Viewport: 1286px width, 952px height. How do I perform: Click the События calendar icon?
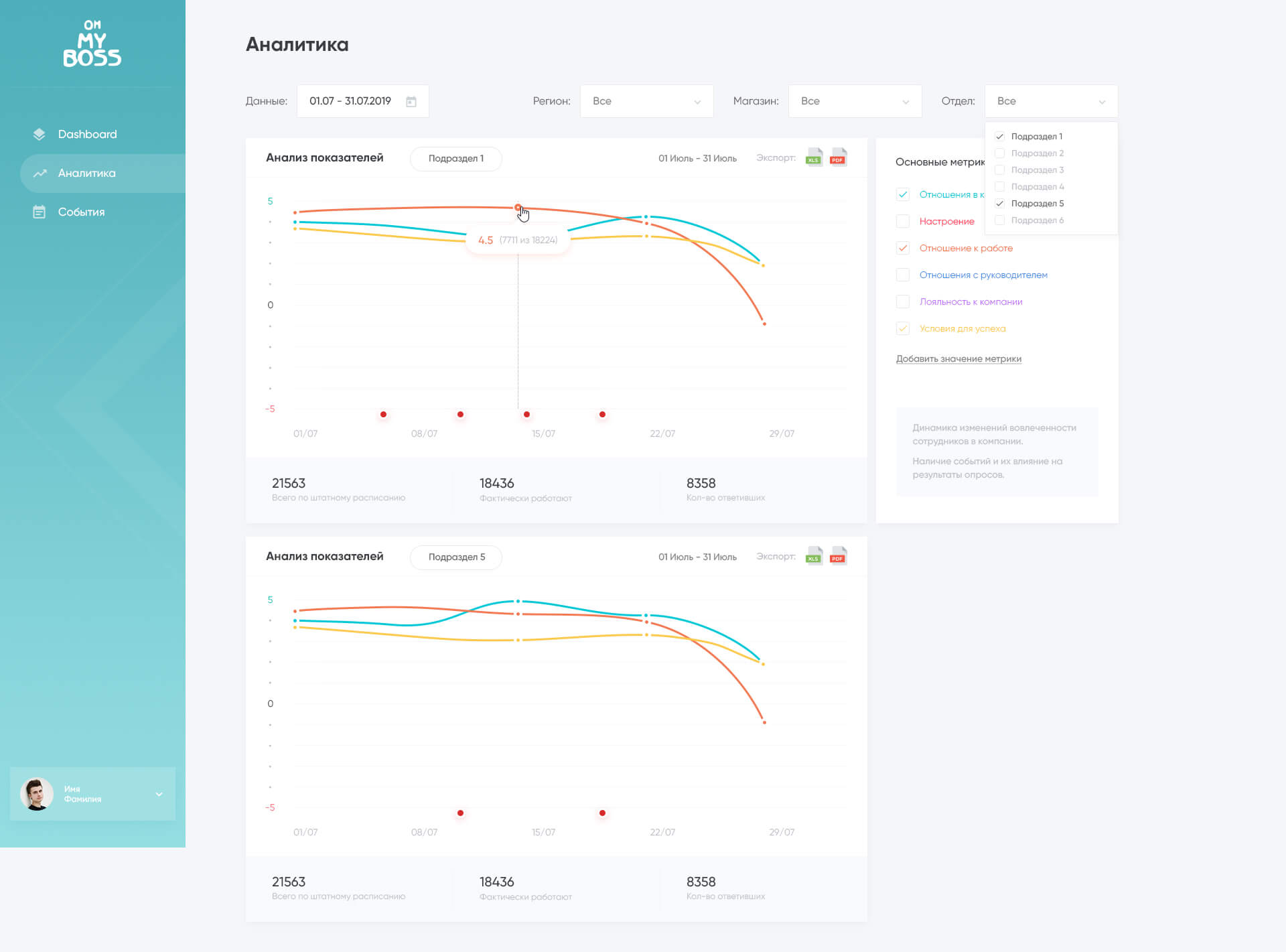coord(40,212)
